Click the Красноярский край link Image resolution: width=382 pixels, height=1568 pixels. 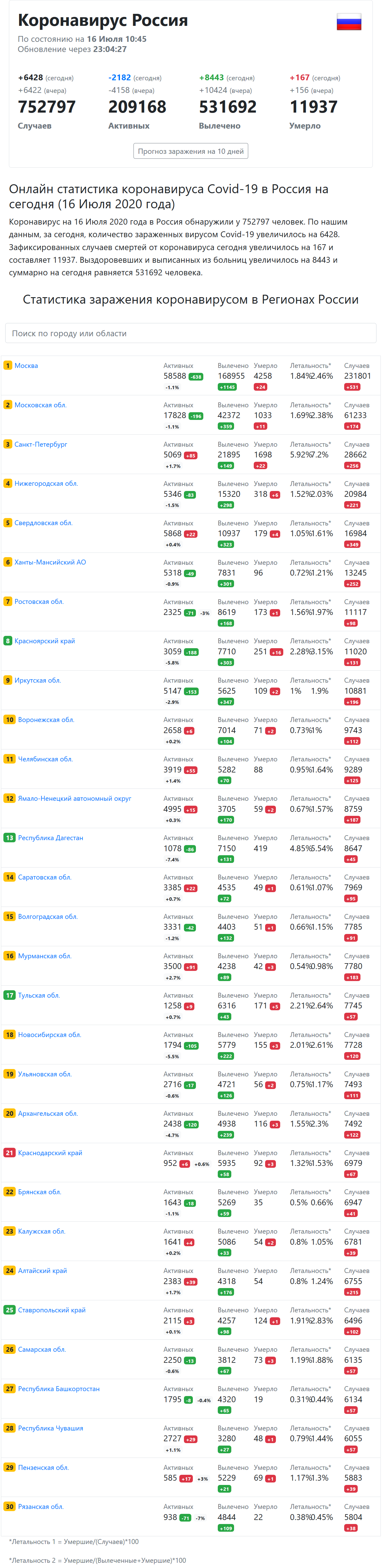[45, 641]
